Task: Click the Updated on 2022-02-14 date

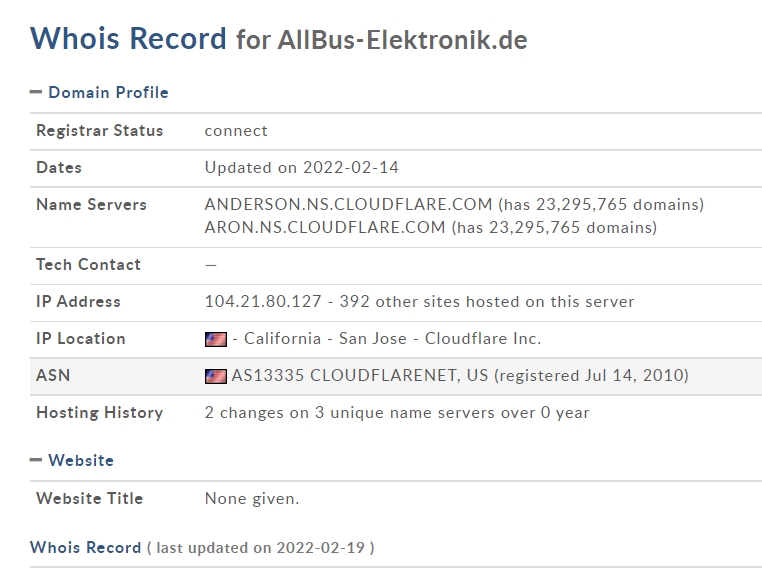Action: click(301, 167)
